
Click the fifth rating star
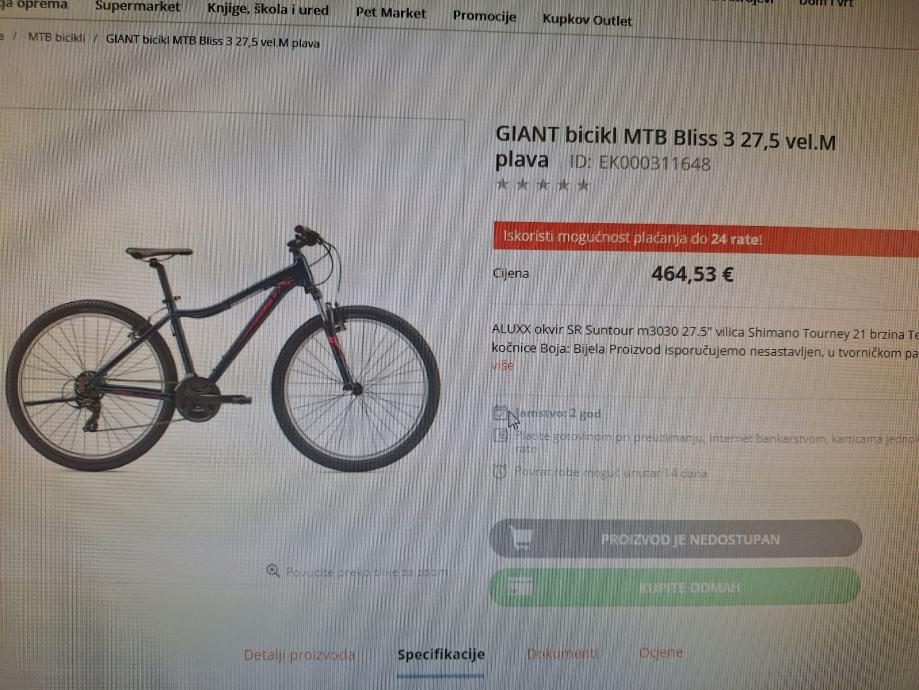583,185
